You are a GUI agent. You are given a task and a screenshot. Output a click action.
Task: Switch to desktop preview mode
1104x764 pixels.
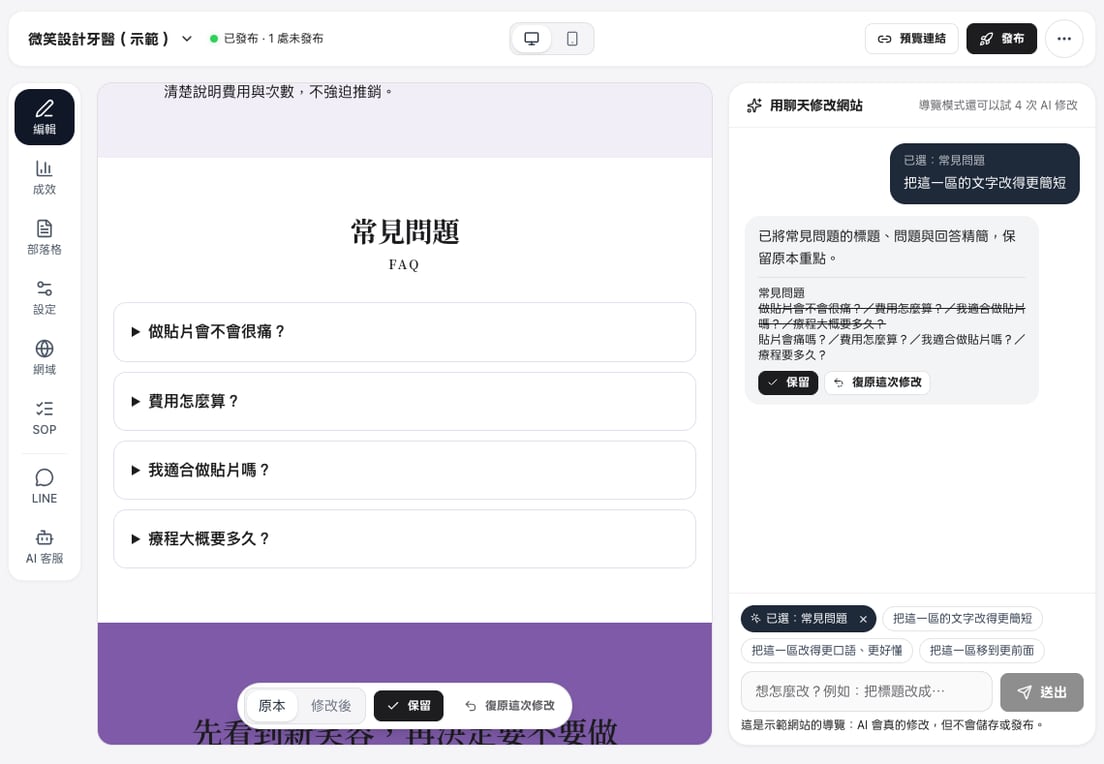pos(532,39)
